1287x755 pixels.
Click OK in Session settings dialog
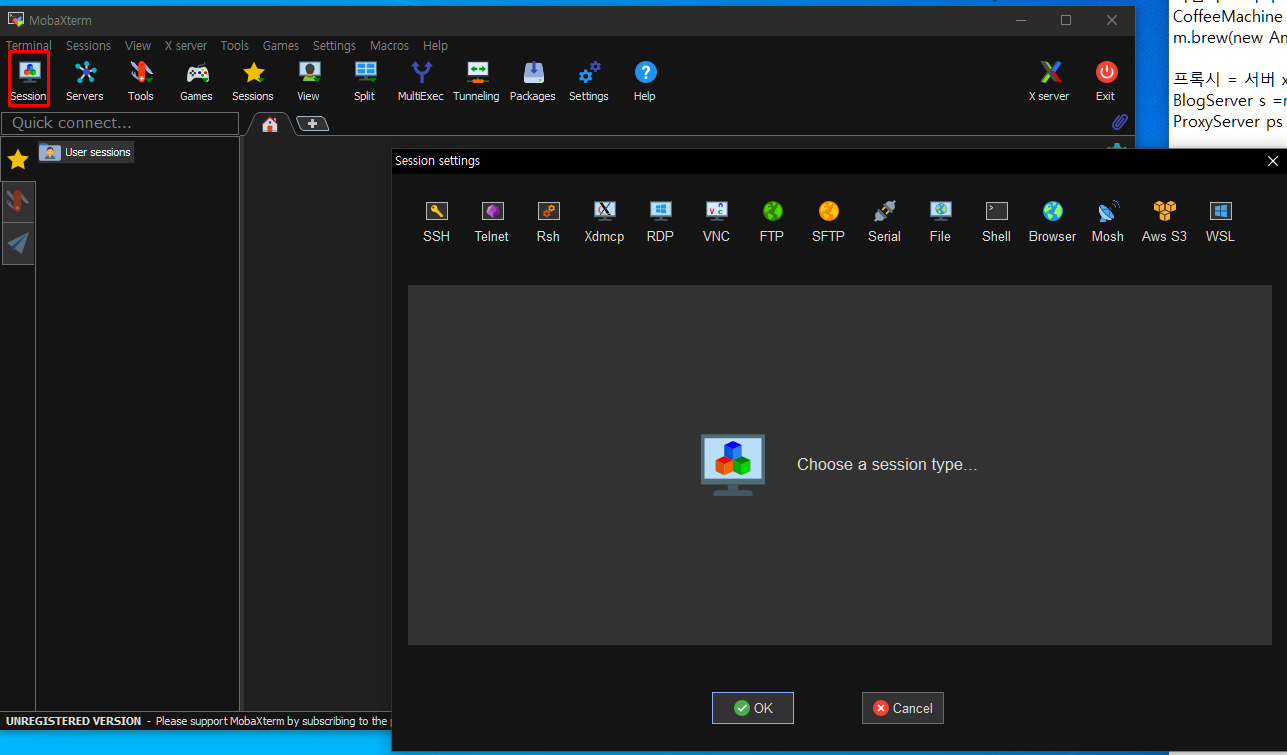click(x=753, y=708)
